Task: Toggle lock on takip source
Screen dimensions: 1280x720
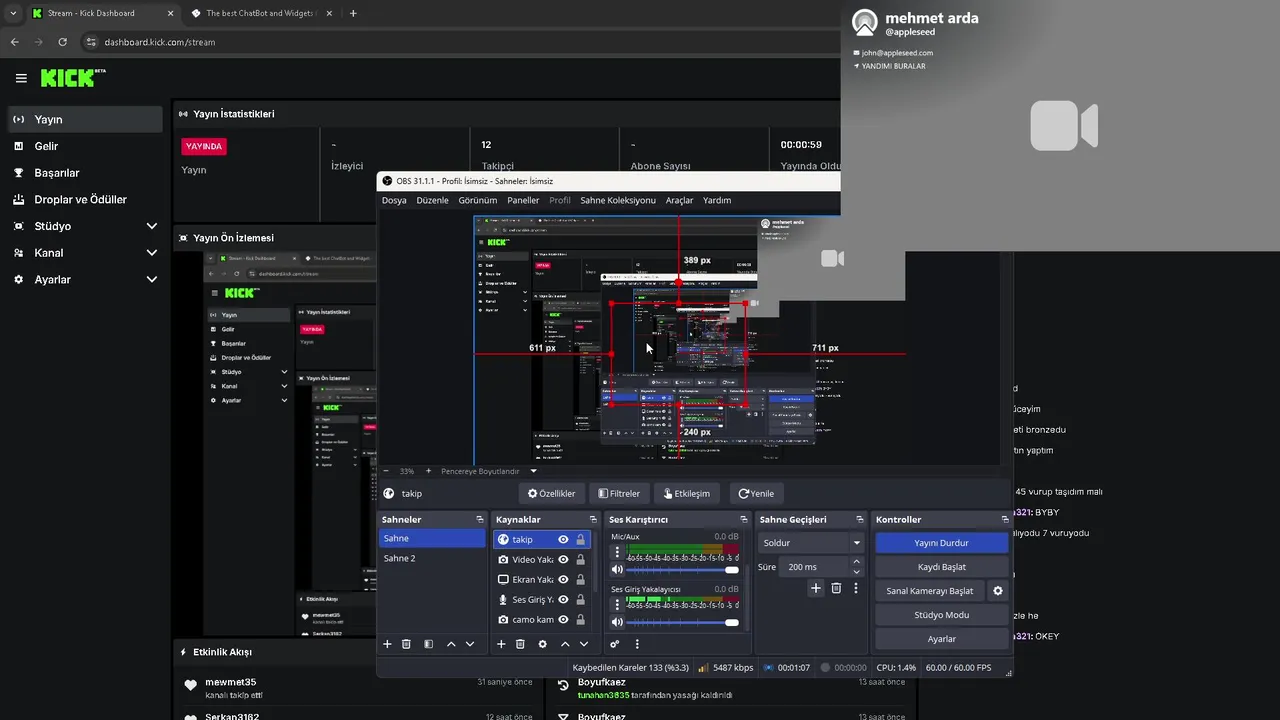Action: tap(580, 539)
